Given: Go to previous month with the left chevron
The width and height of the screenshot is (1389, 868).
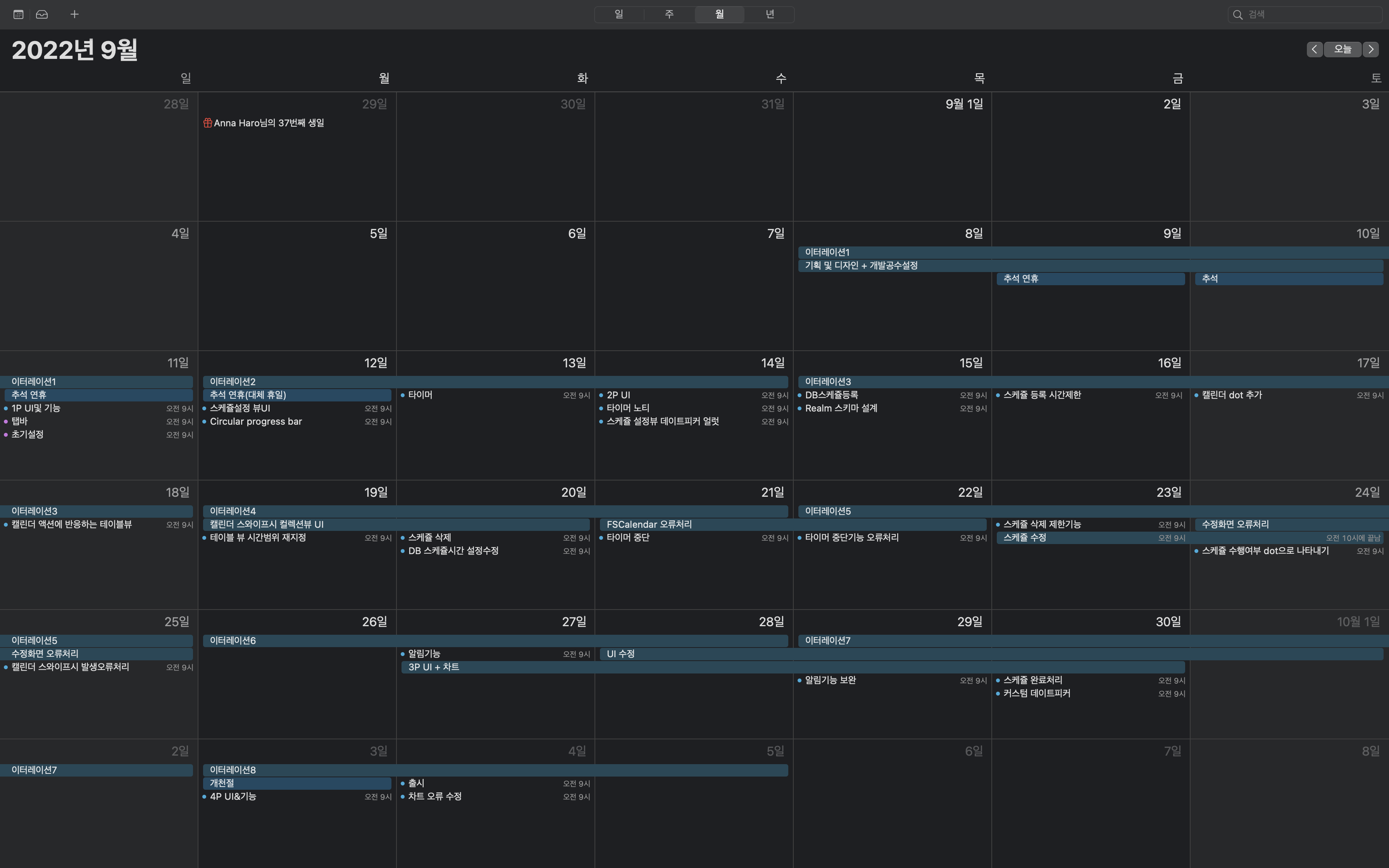Looking at the screenshot, I should point(1314,49).
